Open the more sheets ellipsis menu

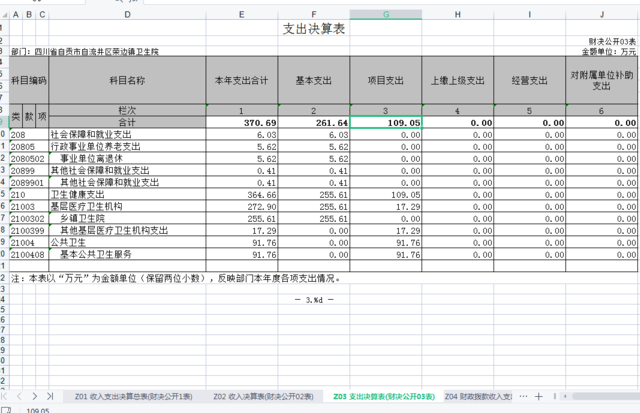522,397
